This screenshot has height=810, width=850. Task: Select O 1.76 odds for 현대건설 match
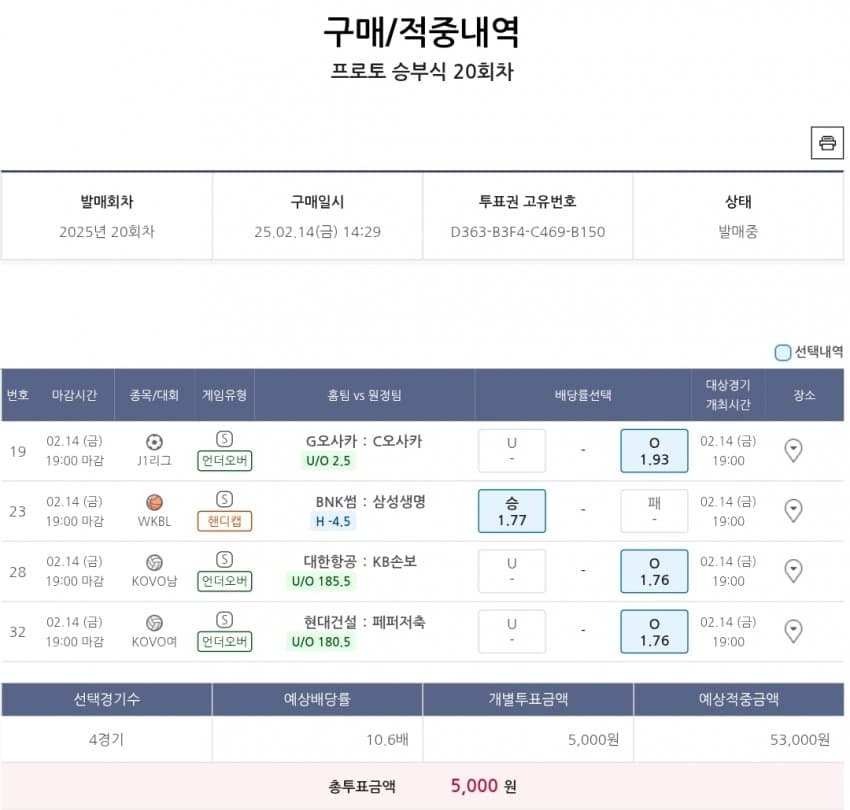click(x=654, y=632)
